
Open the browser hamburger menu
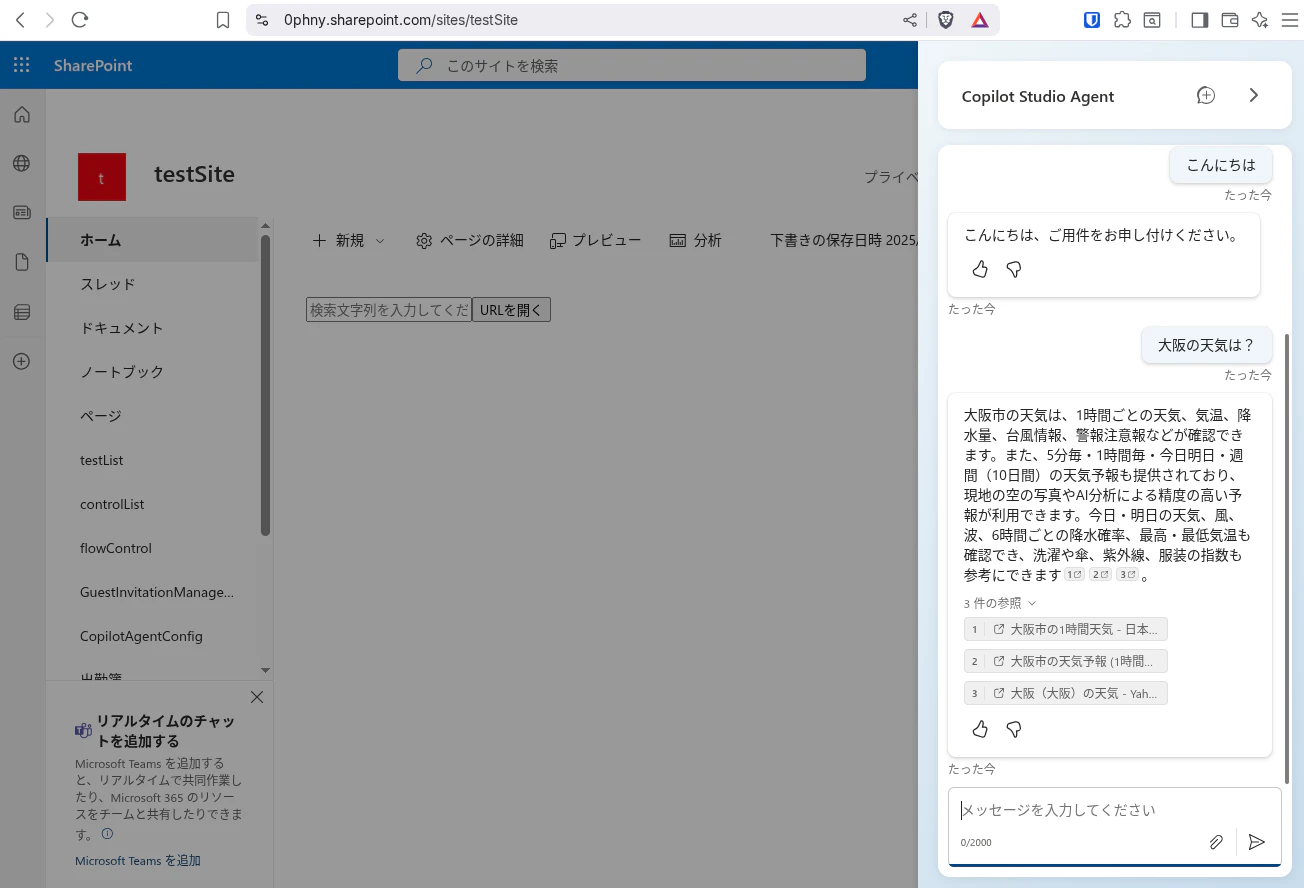(1289, 20)
